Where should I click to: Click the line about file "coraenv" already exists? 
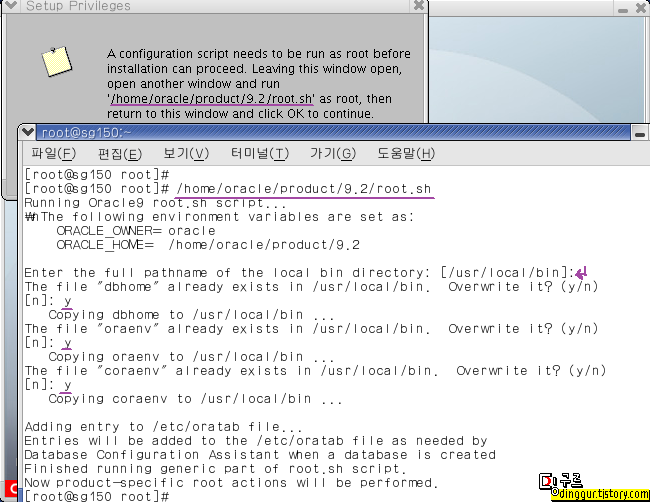(x=315, y=371)
